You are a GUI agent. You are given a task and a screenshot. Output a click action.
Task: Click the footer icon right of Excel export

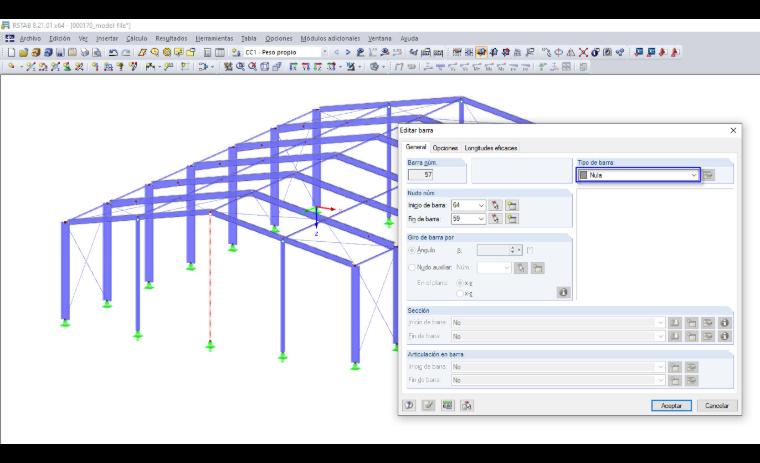point(467,405)
